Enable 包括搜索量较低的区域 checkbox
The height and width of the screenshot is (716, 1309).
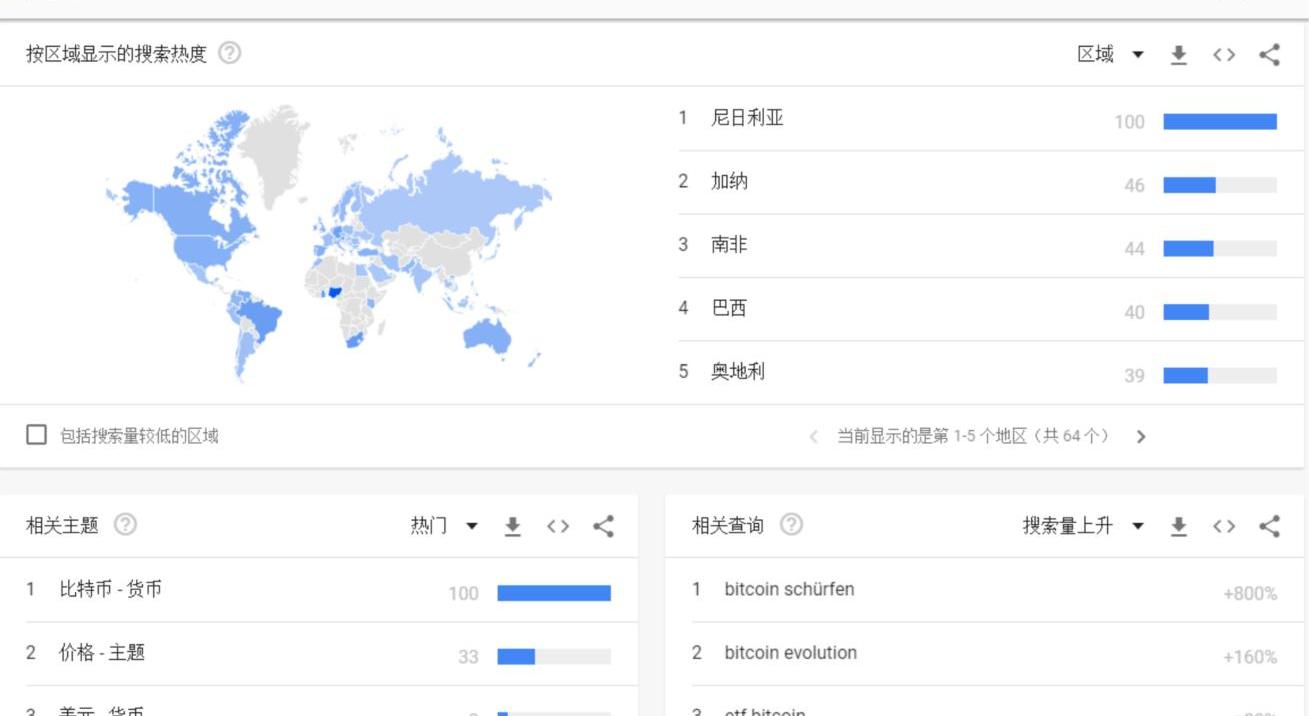click(36, 435)
